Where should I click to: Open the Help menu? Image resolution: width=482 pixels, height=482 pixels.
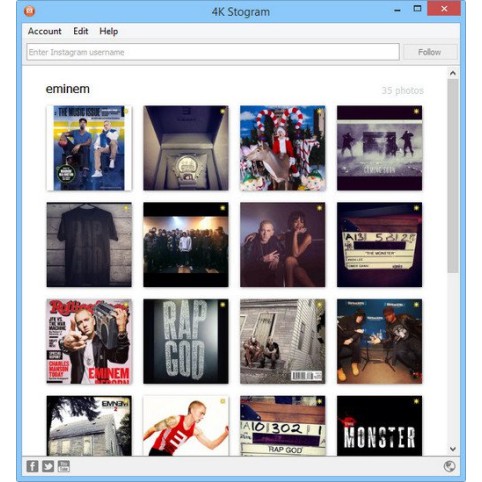pos(109,31)
